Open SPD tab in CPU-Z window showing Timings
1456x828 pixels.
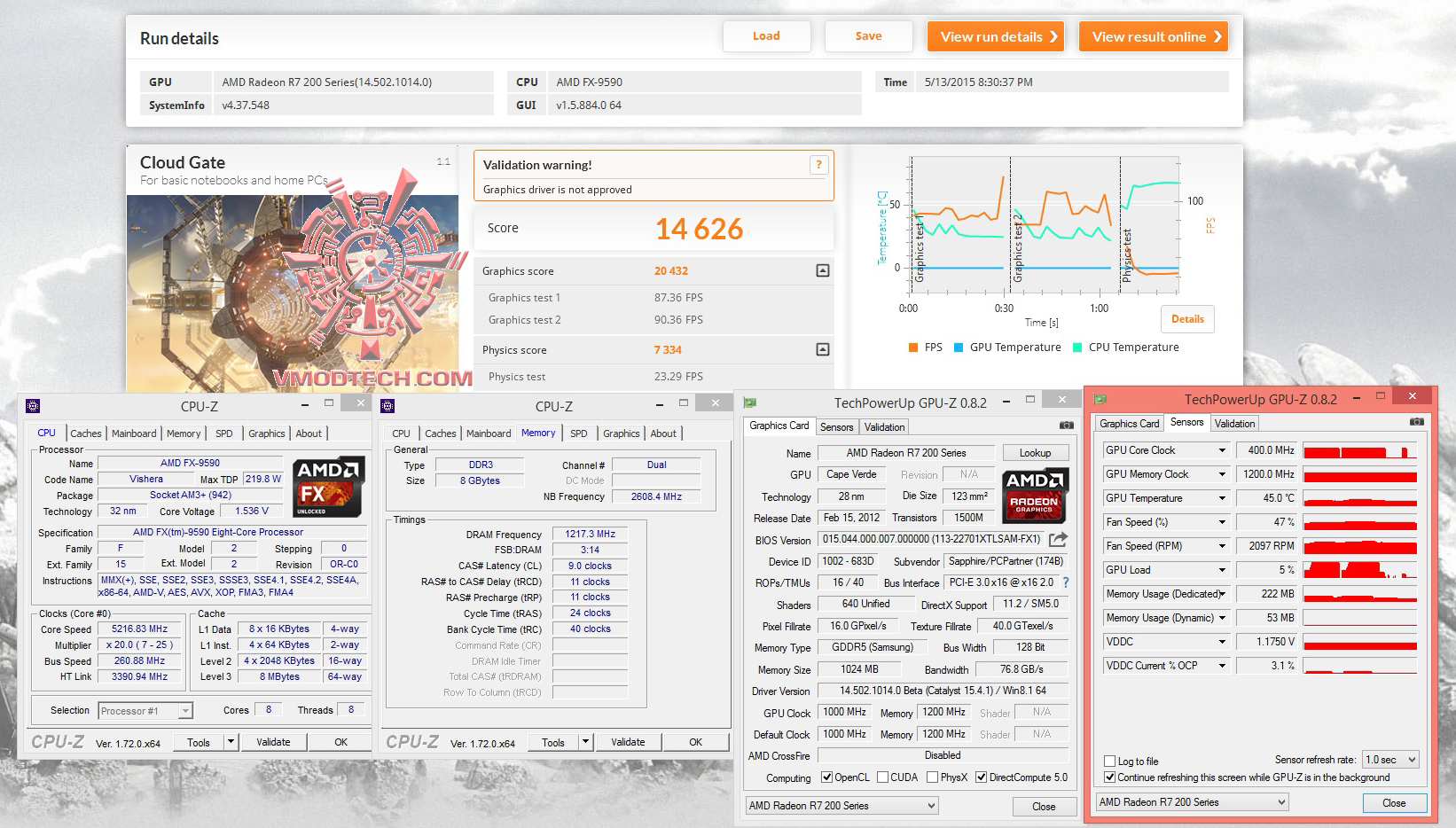click(x=579, y=434)
